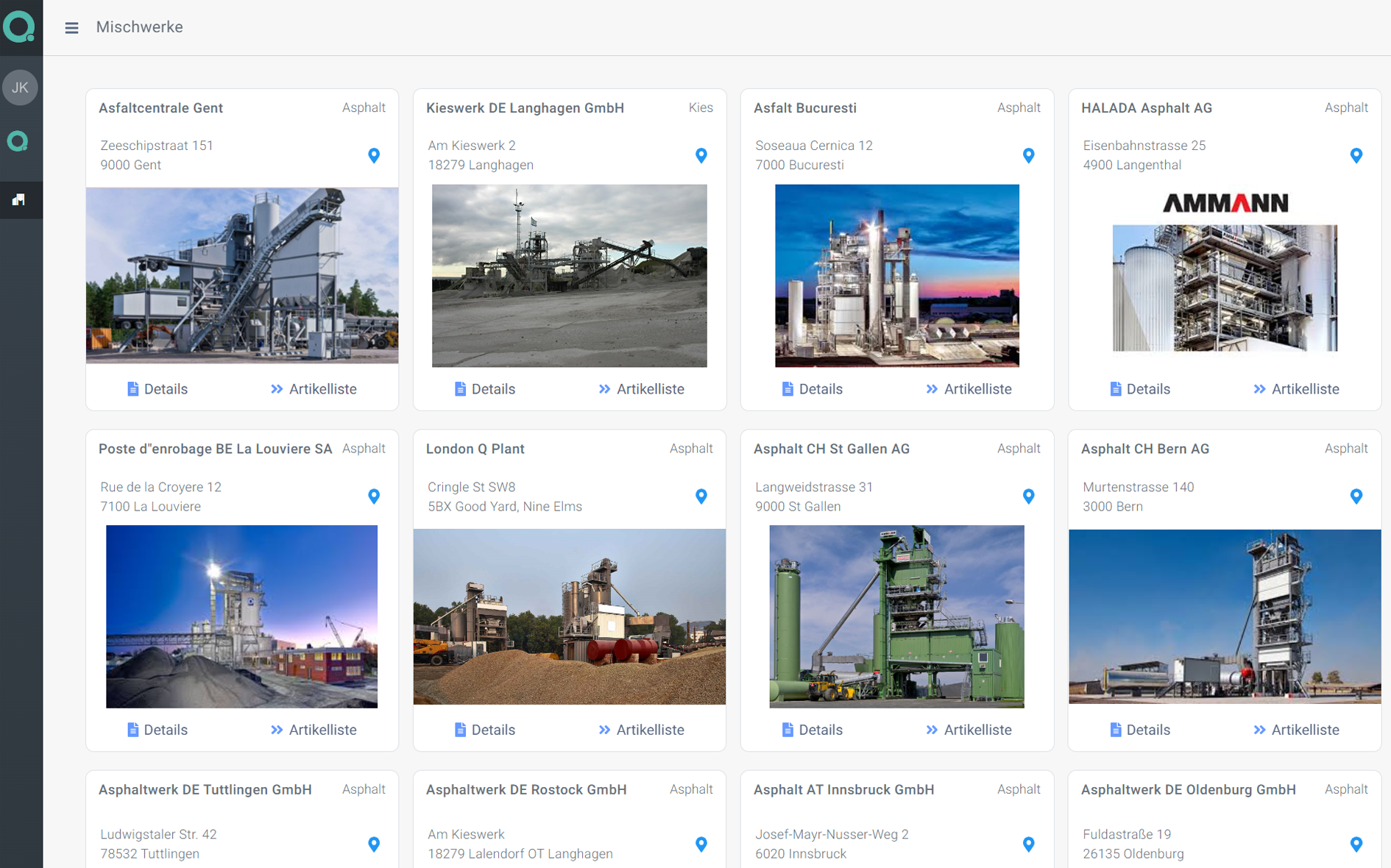The width and height of the screenshot is (1391, 868).
Task: Open Artikelliste for Asphalt CH St Gallen
Action: 969,730
